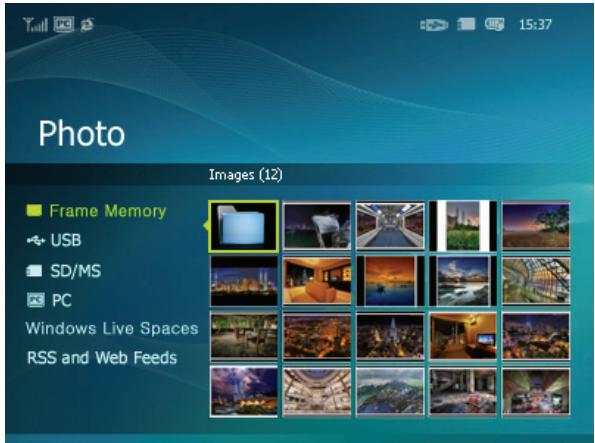Open the orange sofa living room thumbnail

tap(317, 281)
